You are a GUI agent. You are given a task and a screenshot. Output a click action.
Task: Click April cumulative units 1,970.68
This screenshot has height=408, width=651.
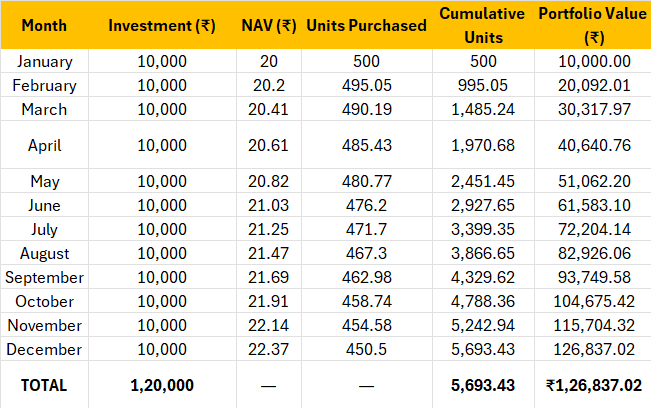point(483,145)
